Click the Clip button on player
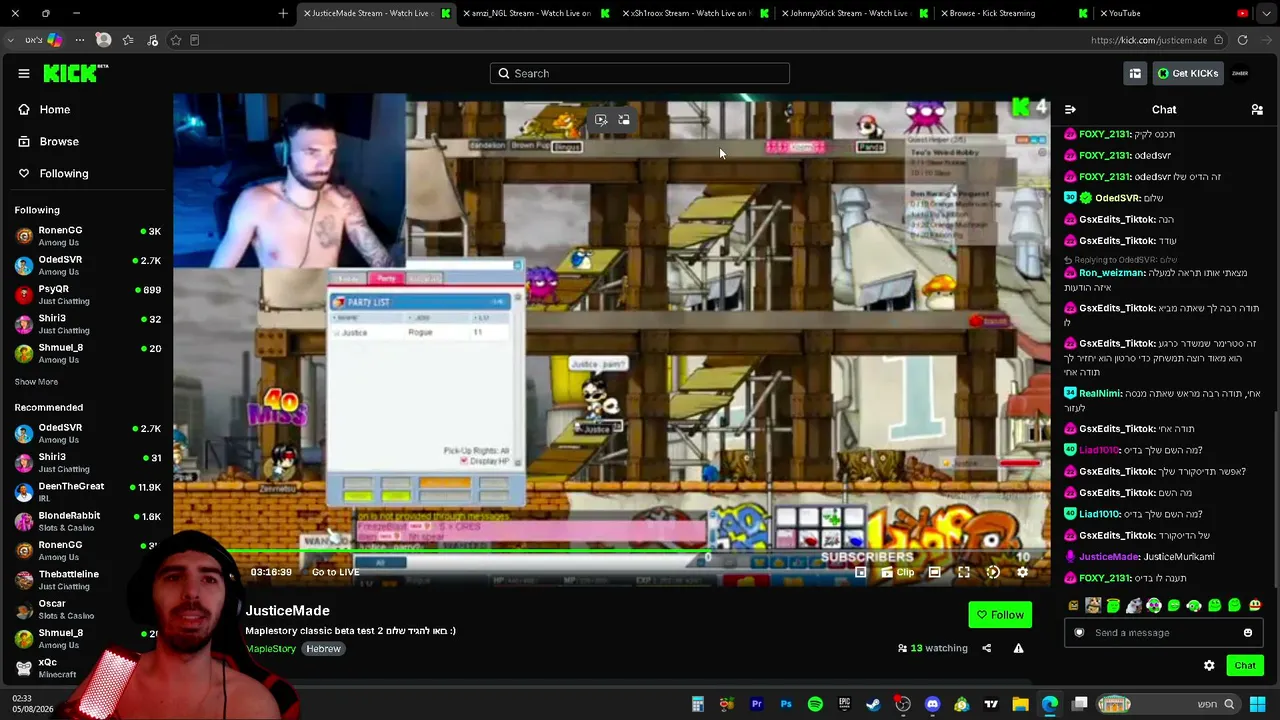Image resolution: width=1280 pixels, height=720 pixels. point(898,572)
